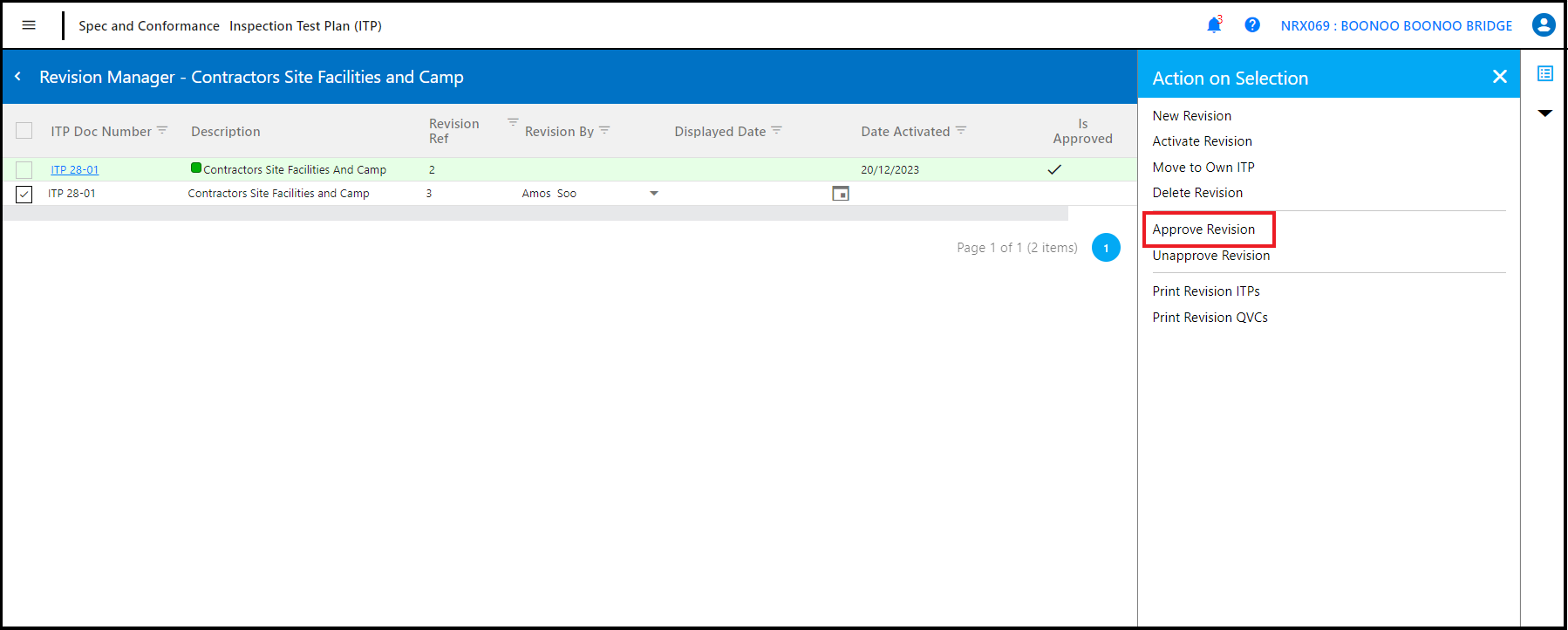Sort by the Displayed Date column header

click(719, 132)
